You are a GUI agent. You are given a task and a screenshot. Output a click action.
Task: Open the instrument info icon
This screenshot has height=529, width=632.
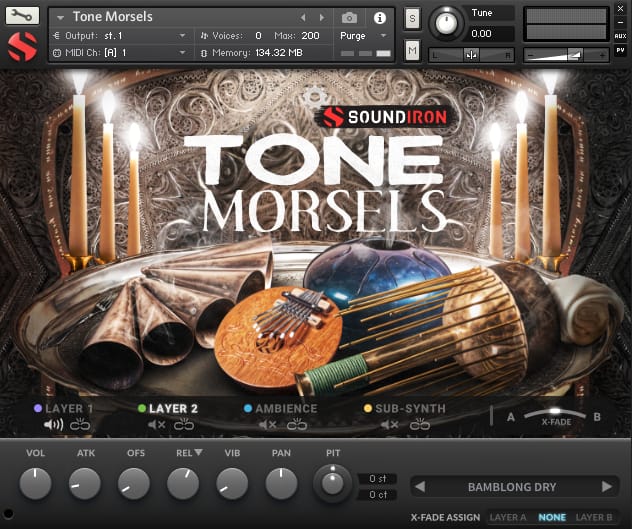click(x=380, y=18)
